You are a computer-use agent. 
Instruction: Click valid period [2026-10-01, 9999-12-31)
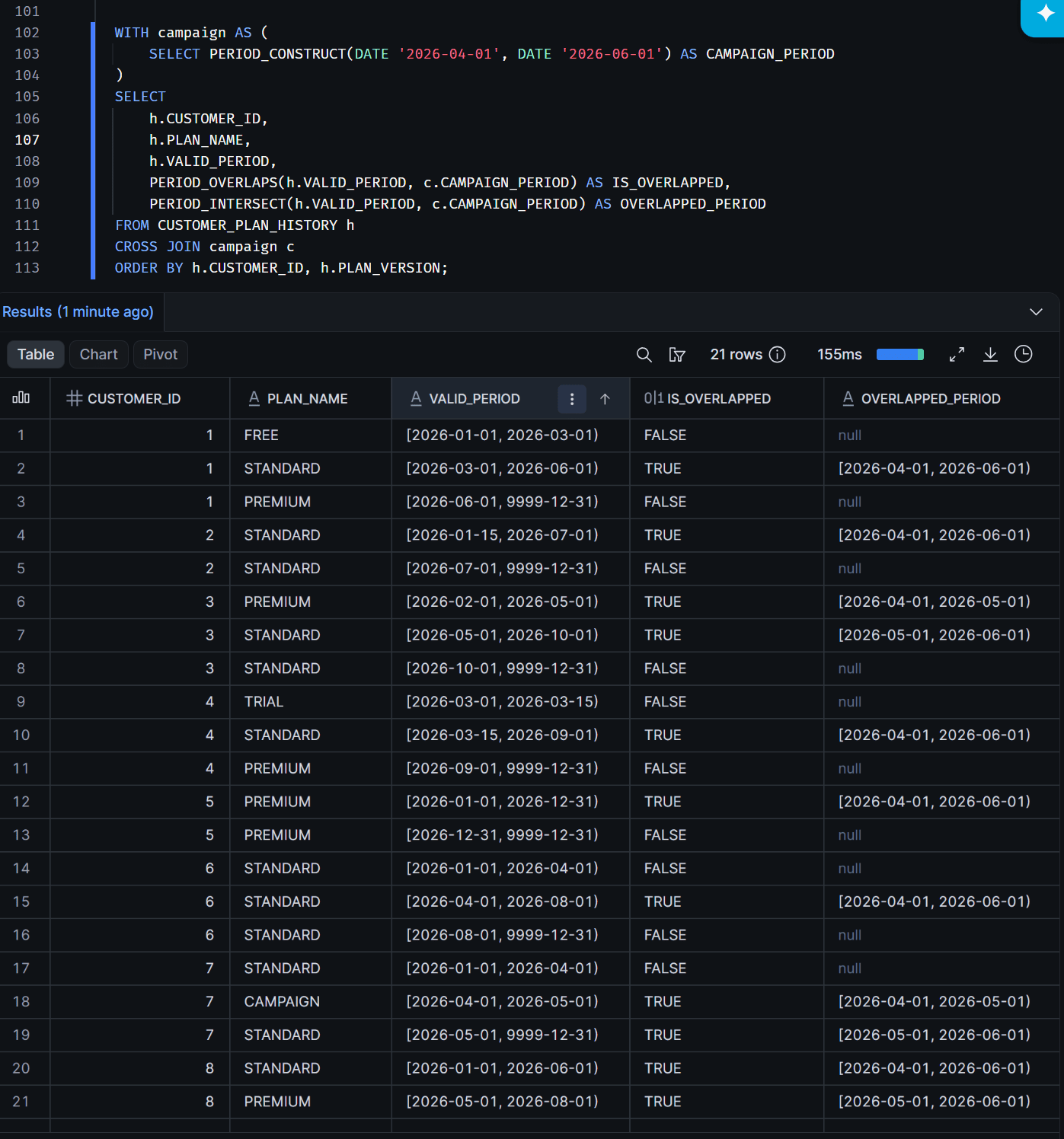click(503, 668)
